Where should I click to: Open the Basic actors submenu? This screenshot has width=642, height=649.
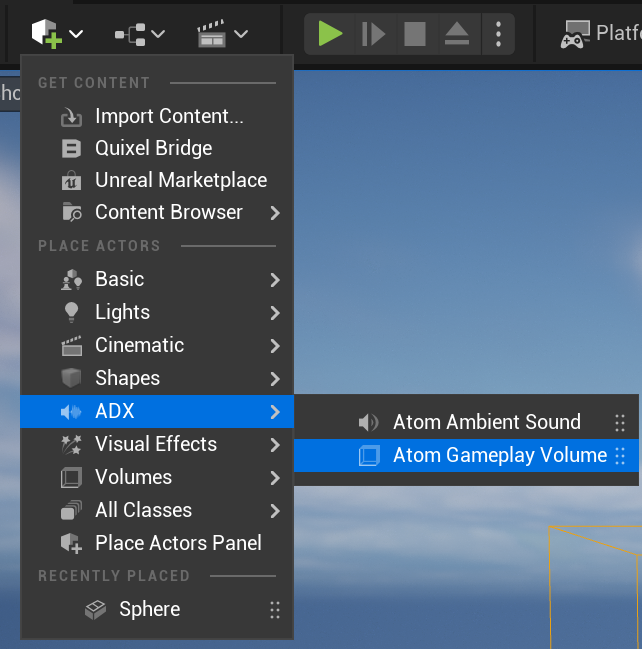(157, 279)
